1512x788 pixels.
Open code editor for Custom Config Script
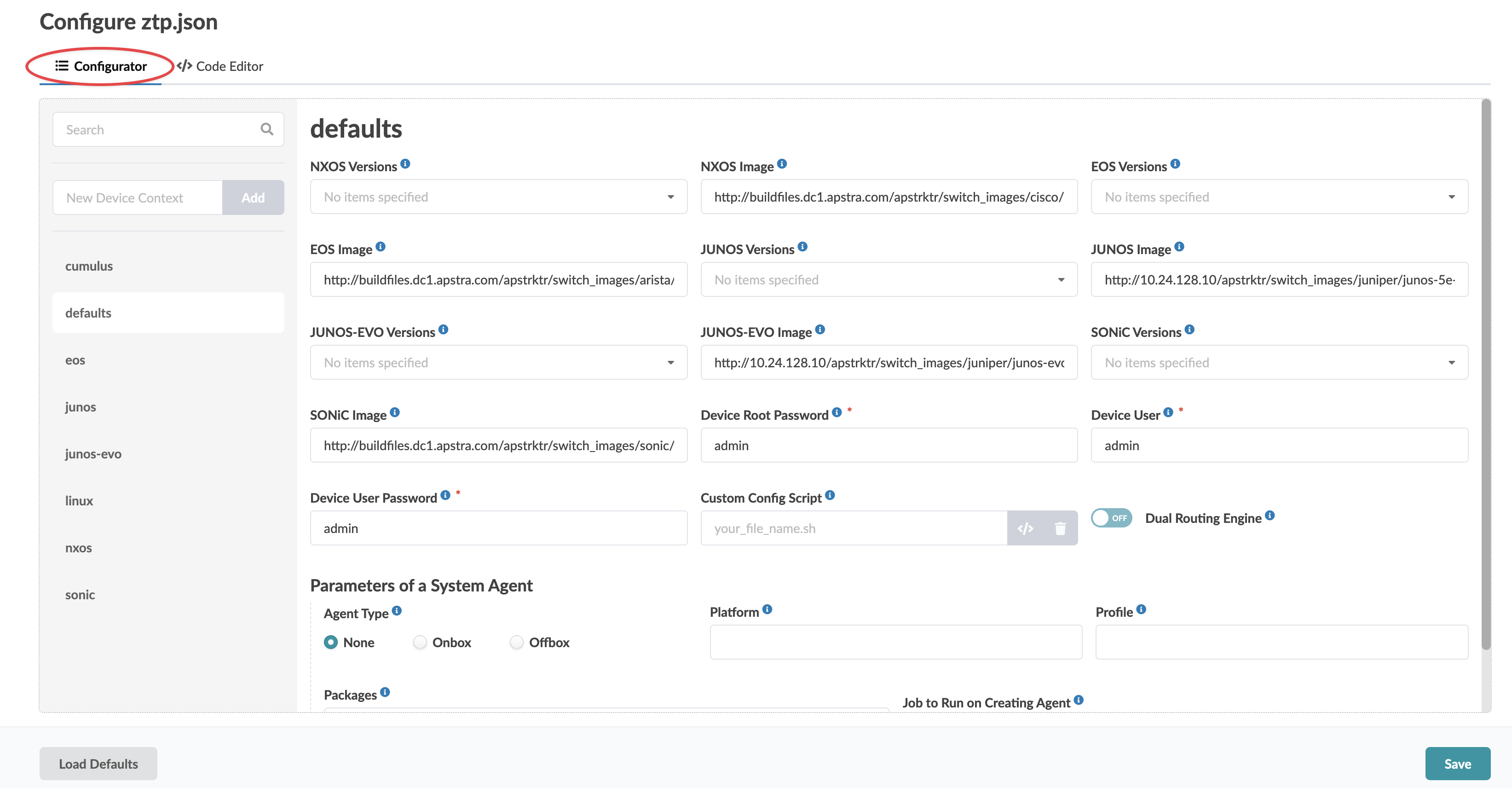click(1025, 528)
